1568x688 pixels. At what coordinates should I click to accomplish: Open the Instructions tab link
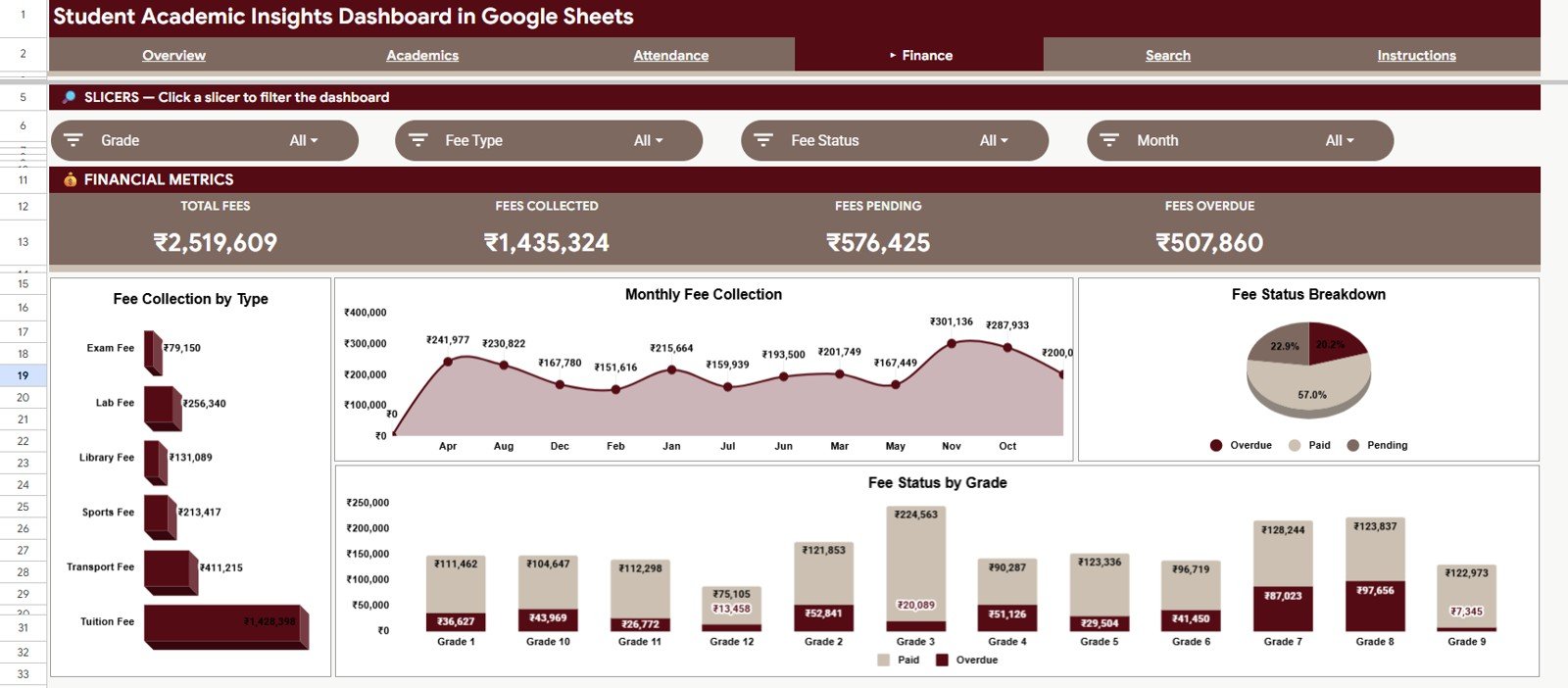[1416, 55]
